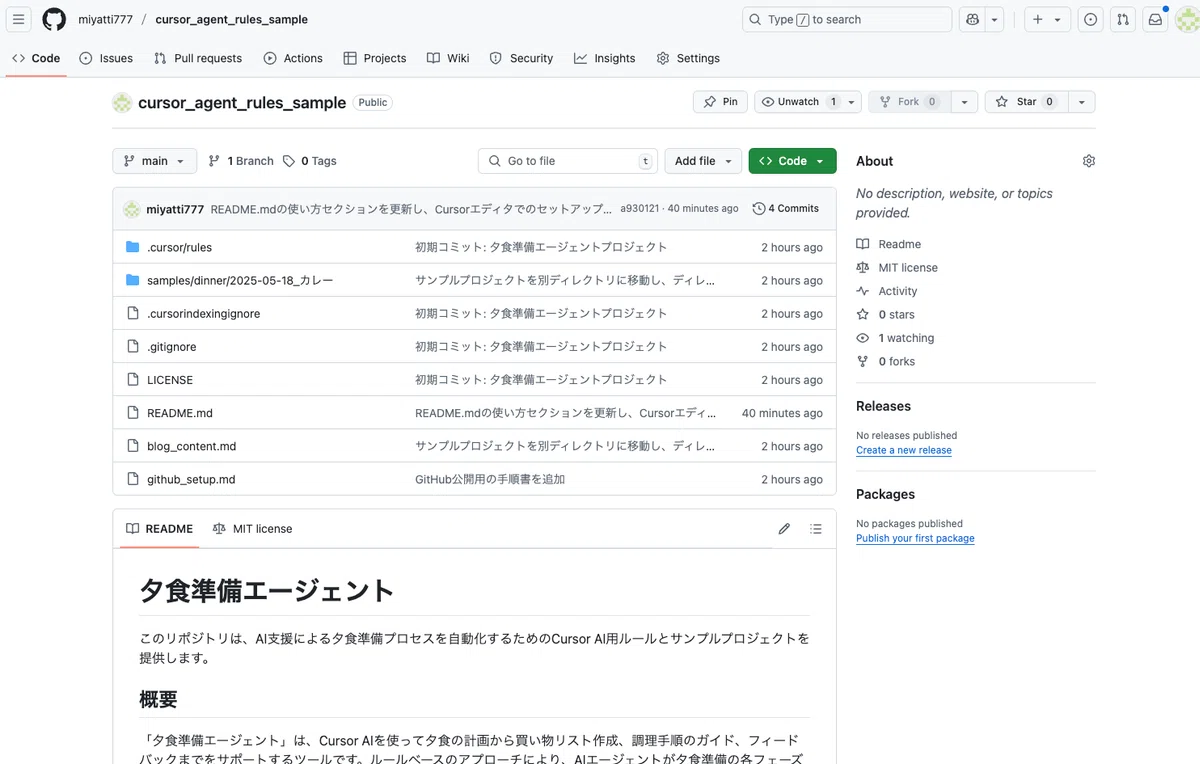Expand the create new plus dropdown
Image resolution: width=1200 pixels, height=764 pixels.
(x=1047, y=19)
